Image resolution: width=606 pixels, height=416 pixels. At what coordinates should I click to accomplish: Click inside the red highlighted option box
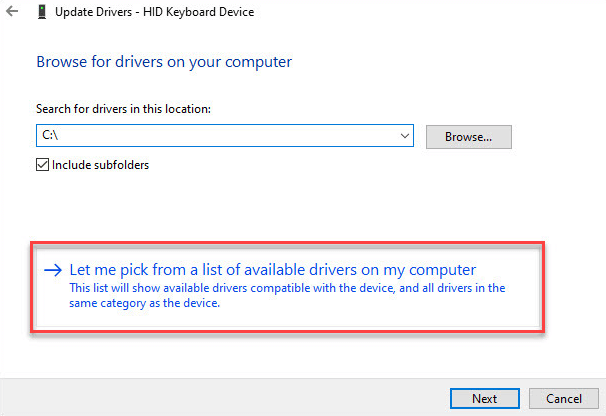click(x=288, y=287)
